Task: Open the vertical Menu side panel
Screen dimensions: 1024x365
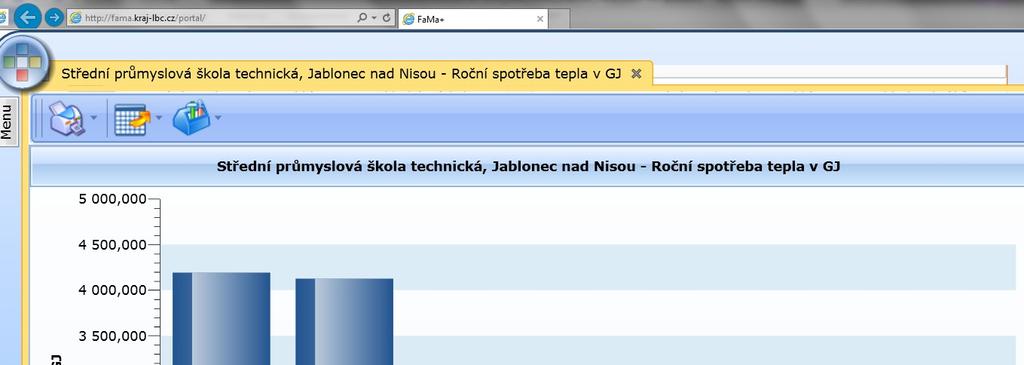Action: point(7,121)
